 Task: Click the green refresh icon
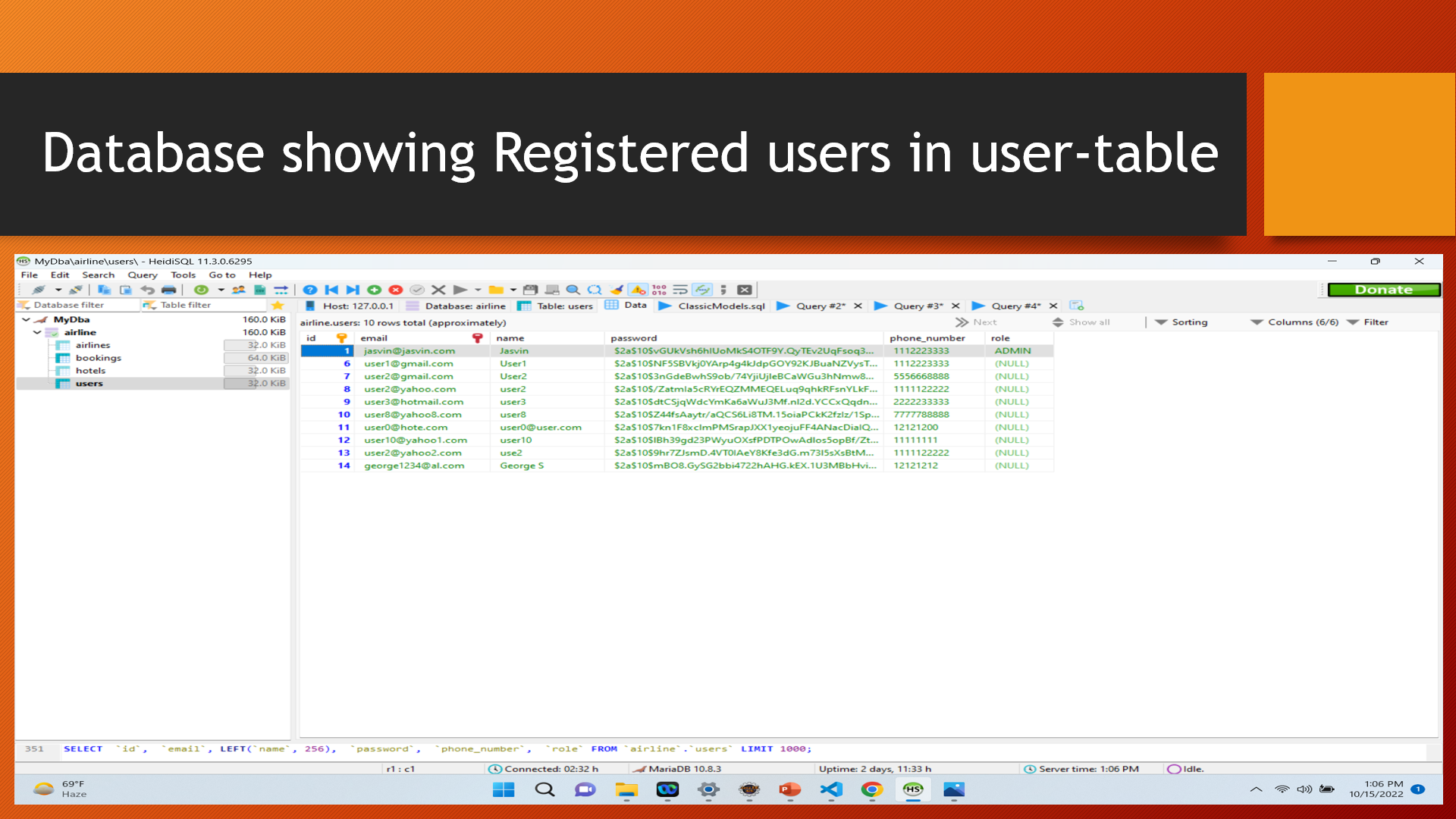(201, 290)
